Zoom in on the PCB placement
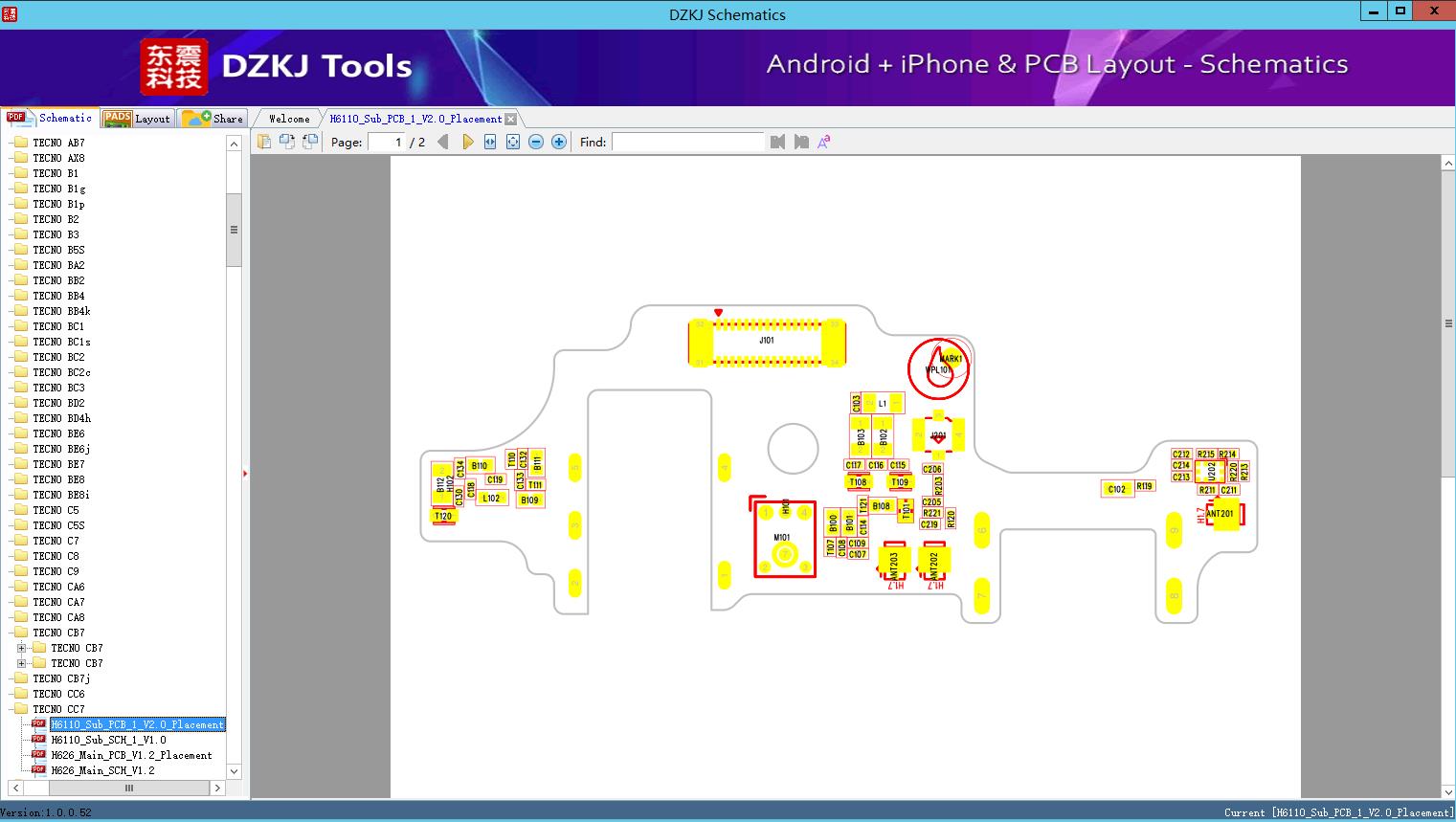Viewport: 1456px width, 822px height. click(x=559, y=142)
